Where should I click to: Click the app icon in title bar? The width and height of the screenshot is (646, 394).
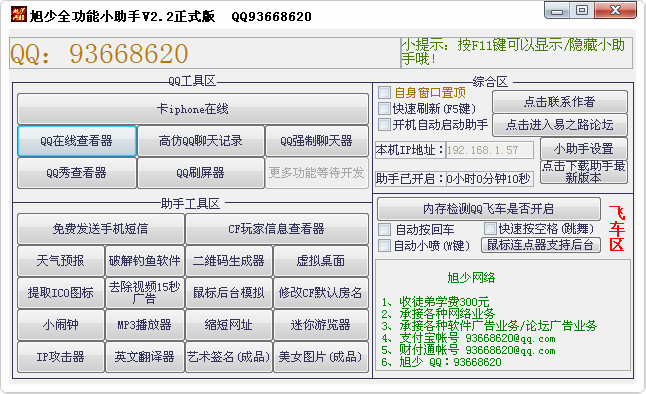[19, 14]
